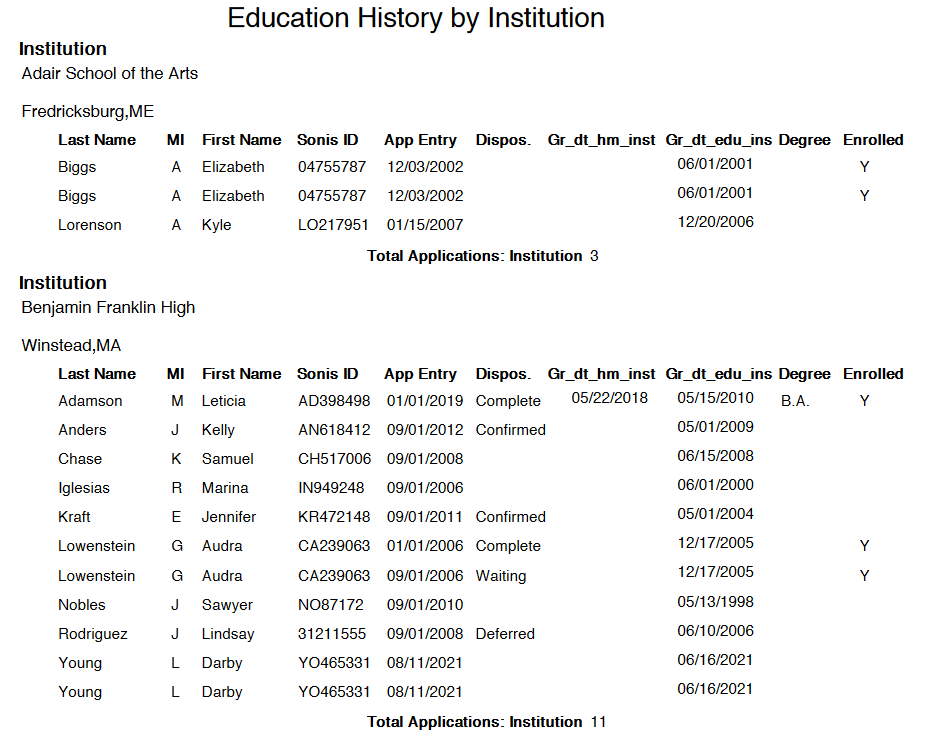The width and height of the screenshot is (936, 735).
Task: Click the Iglesias last name entry
Action: [x=84, y=488]
